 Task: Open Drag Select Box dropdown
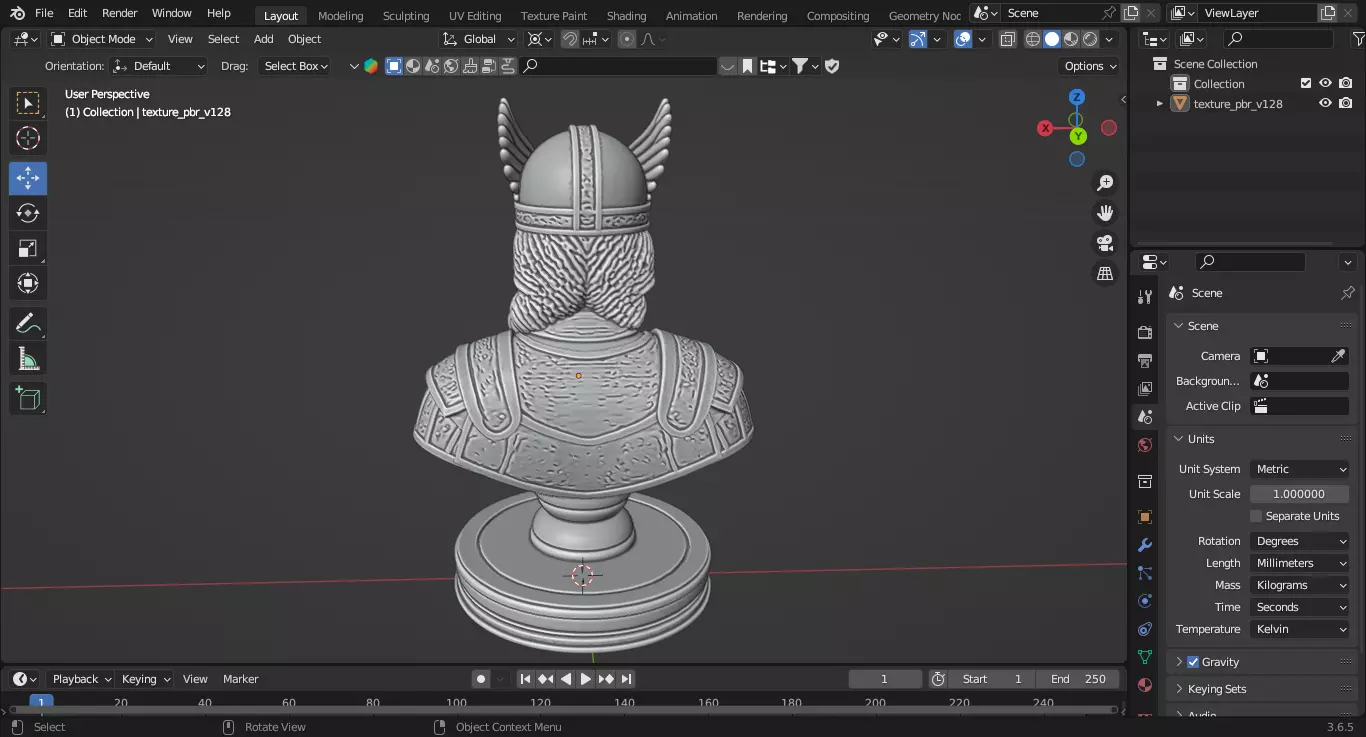point(295,66)
